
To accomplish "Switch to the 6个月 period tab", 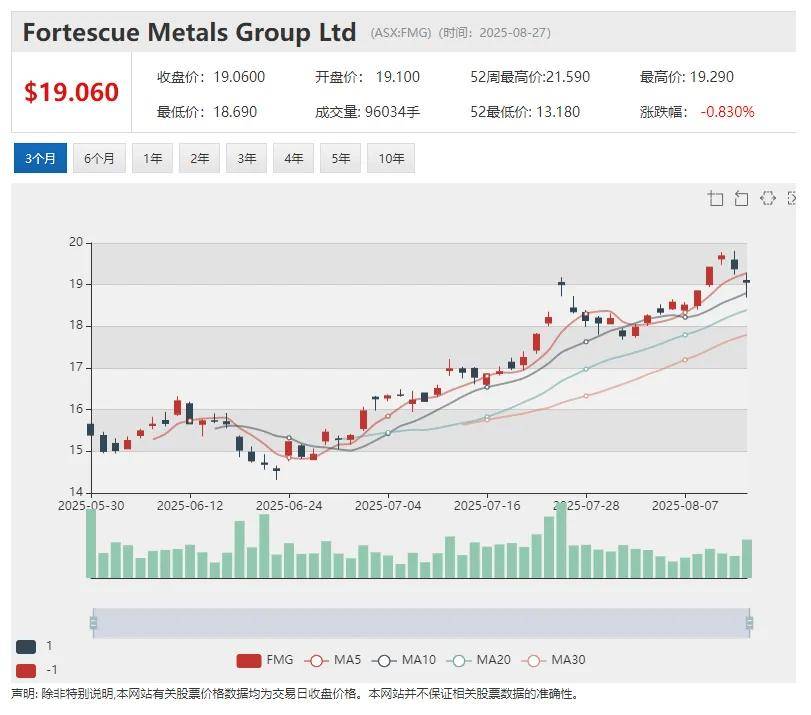I will tap(97, 157).
